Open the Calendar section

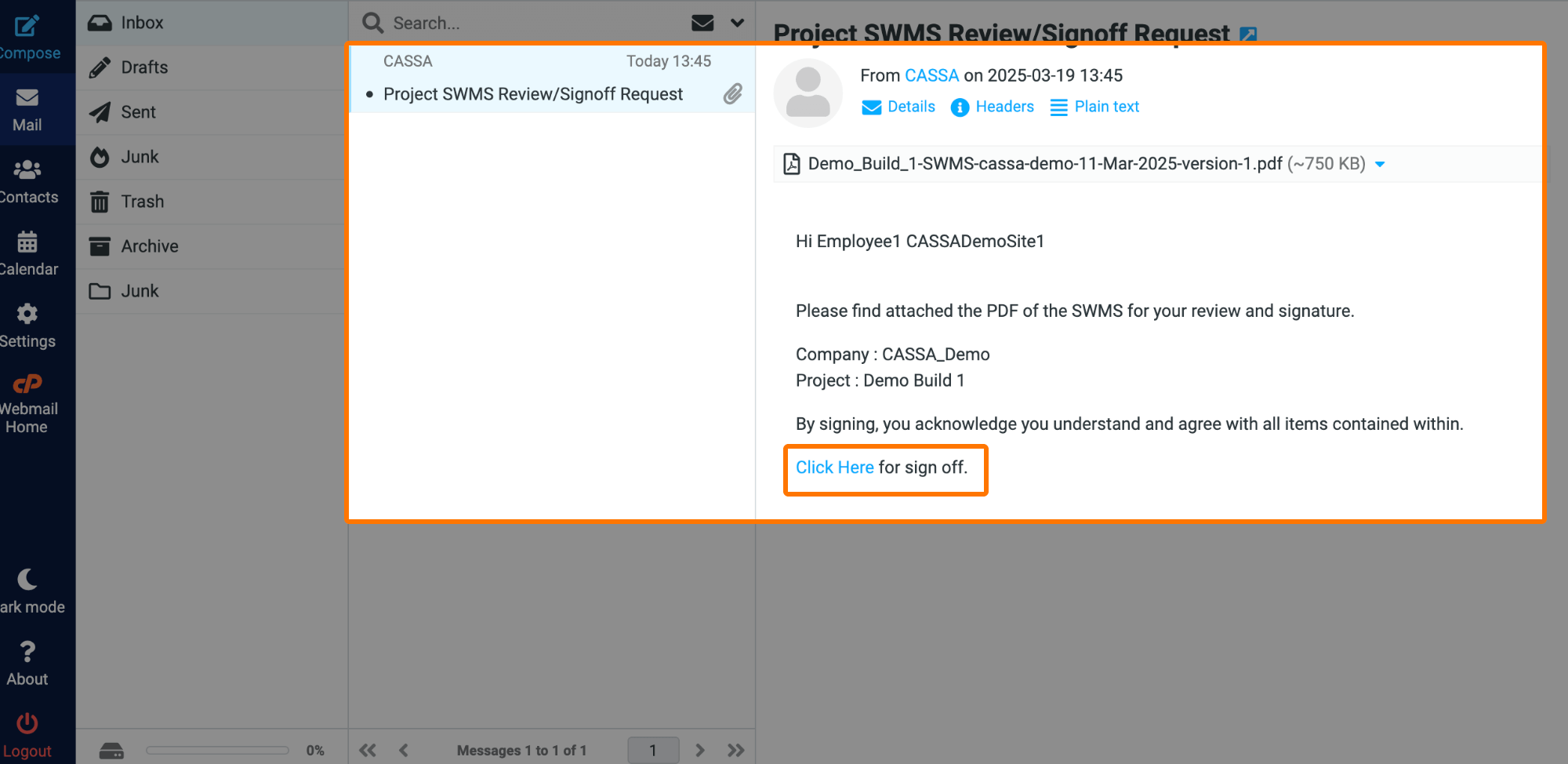tap(28, 254)
